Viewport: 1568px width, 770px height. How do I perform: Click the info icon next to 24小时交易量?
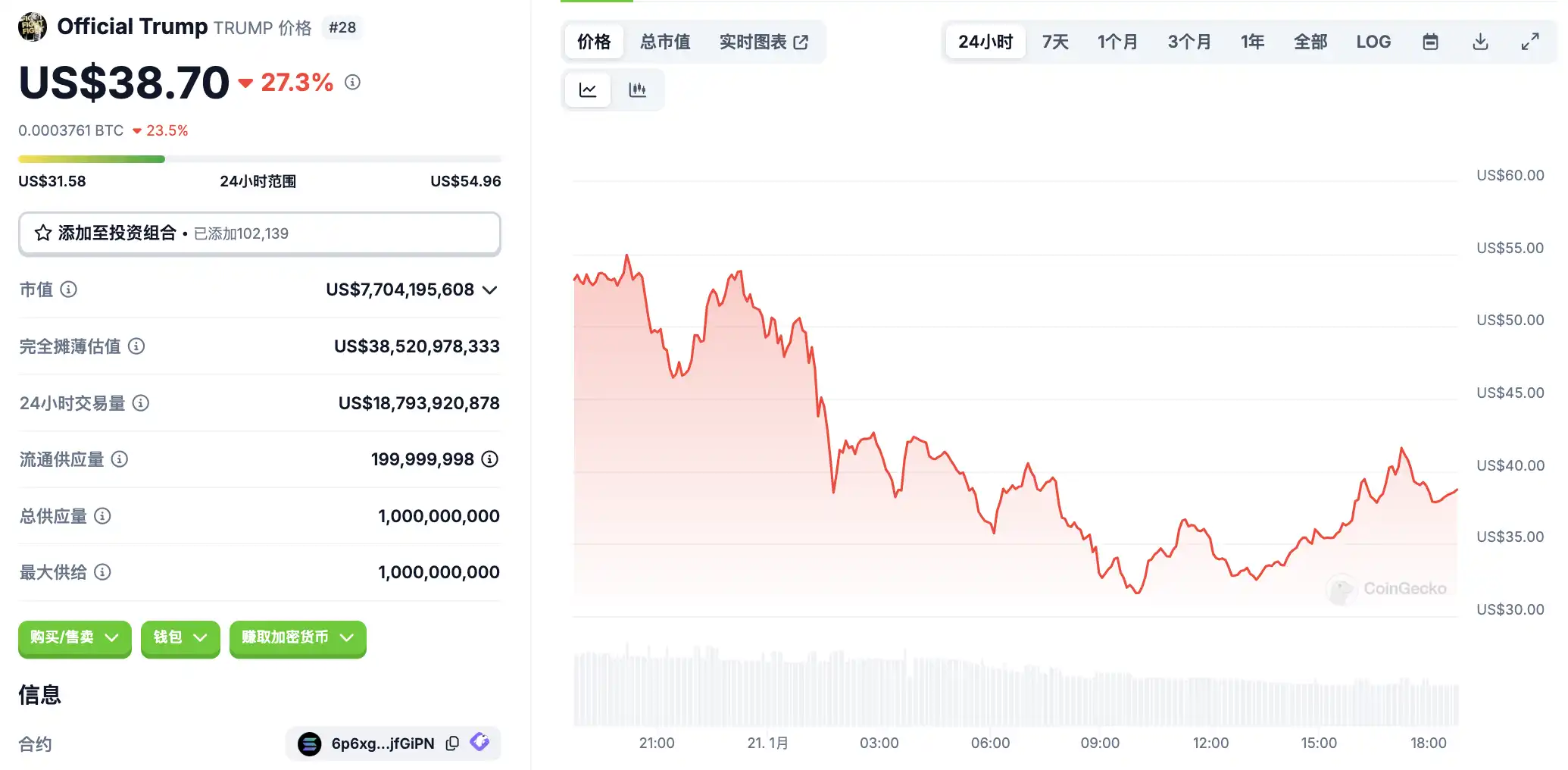coord(141,403)
